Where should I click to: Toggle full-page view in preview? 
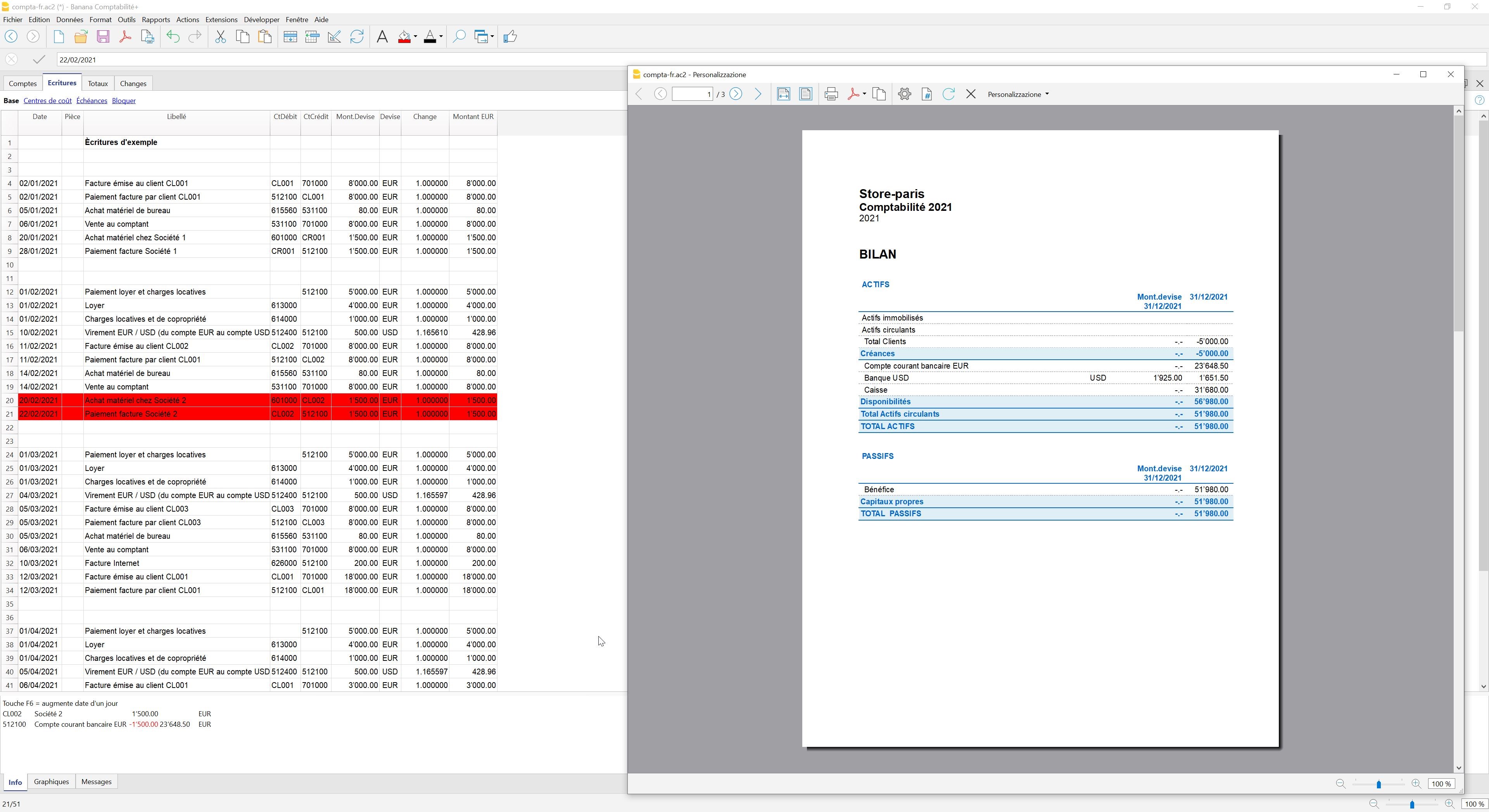(805, 94)
